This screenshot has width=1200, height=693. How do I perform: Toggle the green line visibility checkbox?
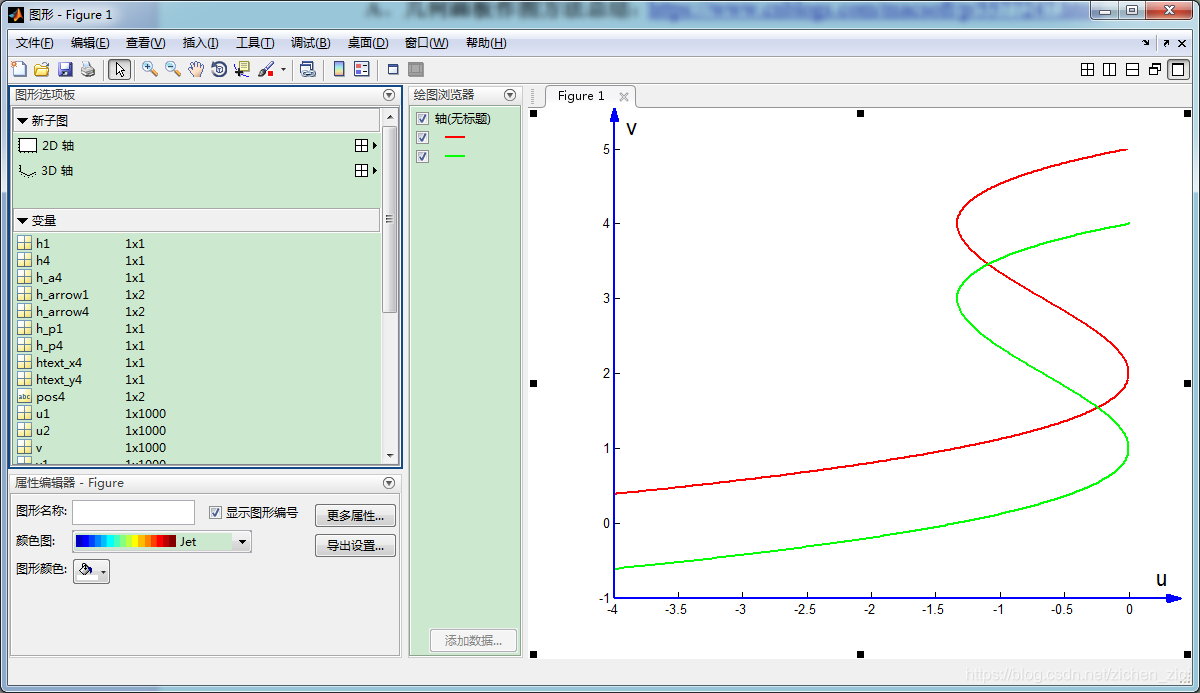422,156
